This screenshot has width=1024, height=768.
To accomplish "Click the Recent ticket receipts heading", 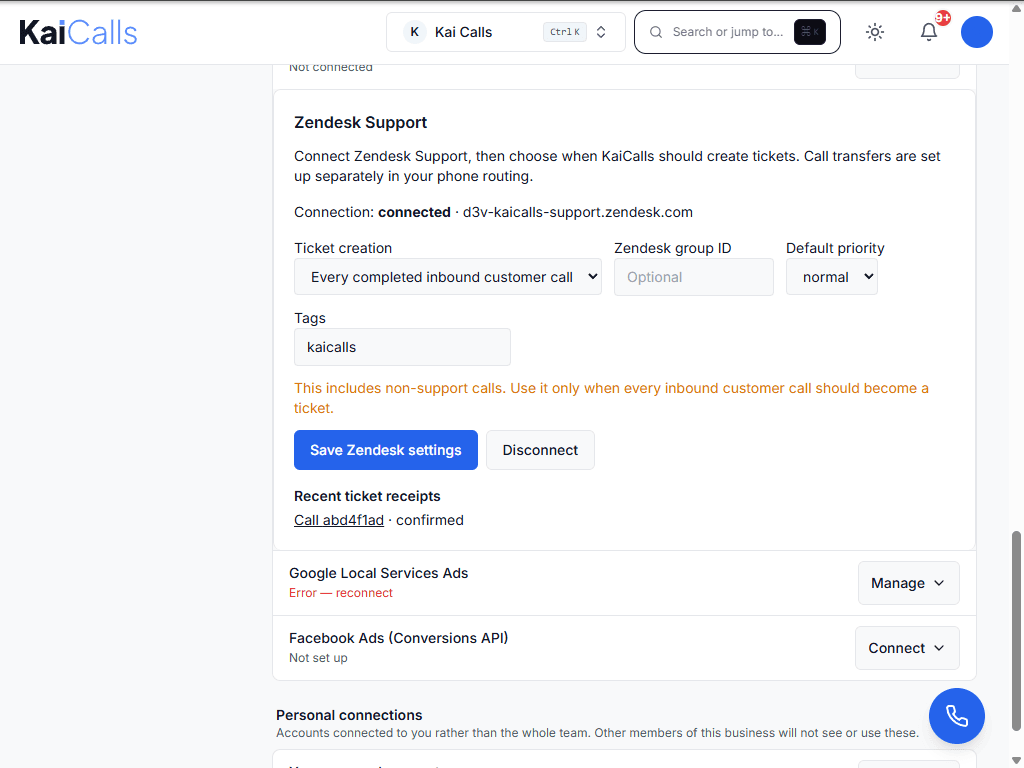I will (367, 496).
